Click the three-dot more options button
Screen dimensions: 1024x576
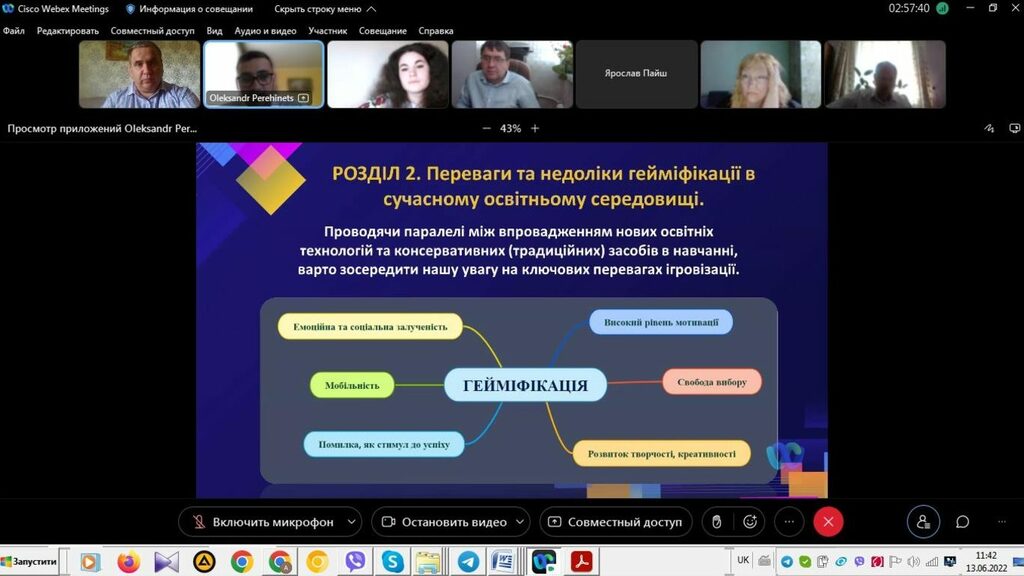pos(789,522)
